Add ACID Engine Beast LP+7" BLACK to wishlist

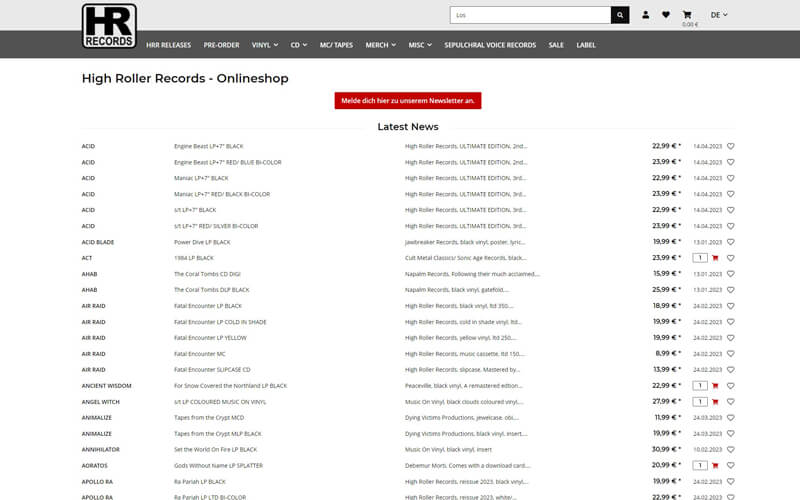(731, 146)
